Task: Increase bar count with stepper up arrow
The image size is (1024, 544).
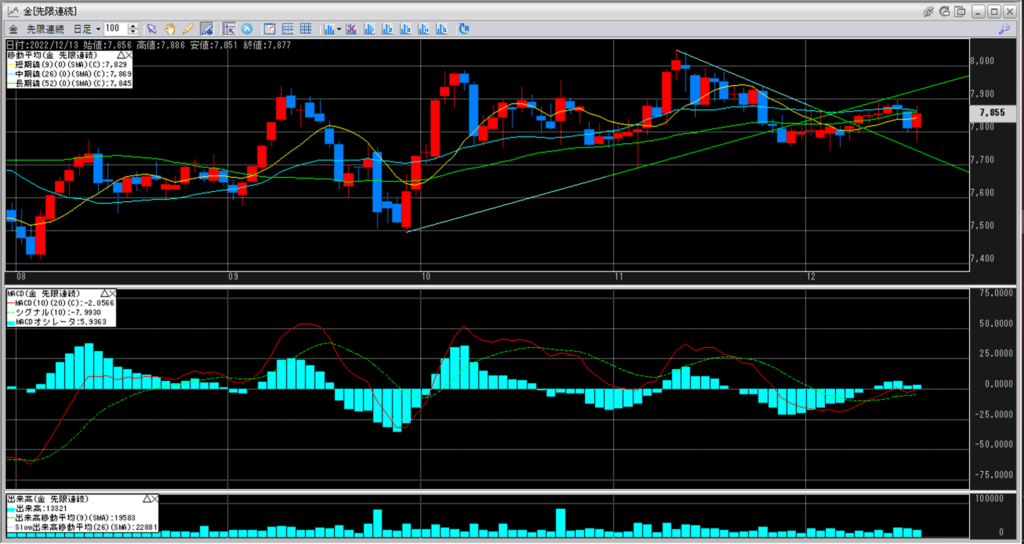Action: tap(134, 26)
